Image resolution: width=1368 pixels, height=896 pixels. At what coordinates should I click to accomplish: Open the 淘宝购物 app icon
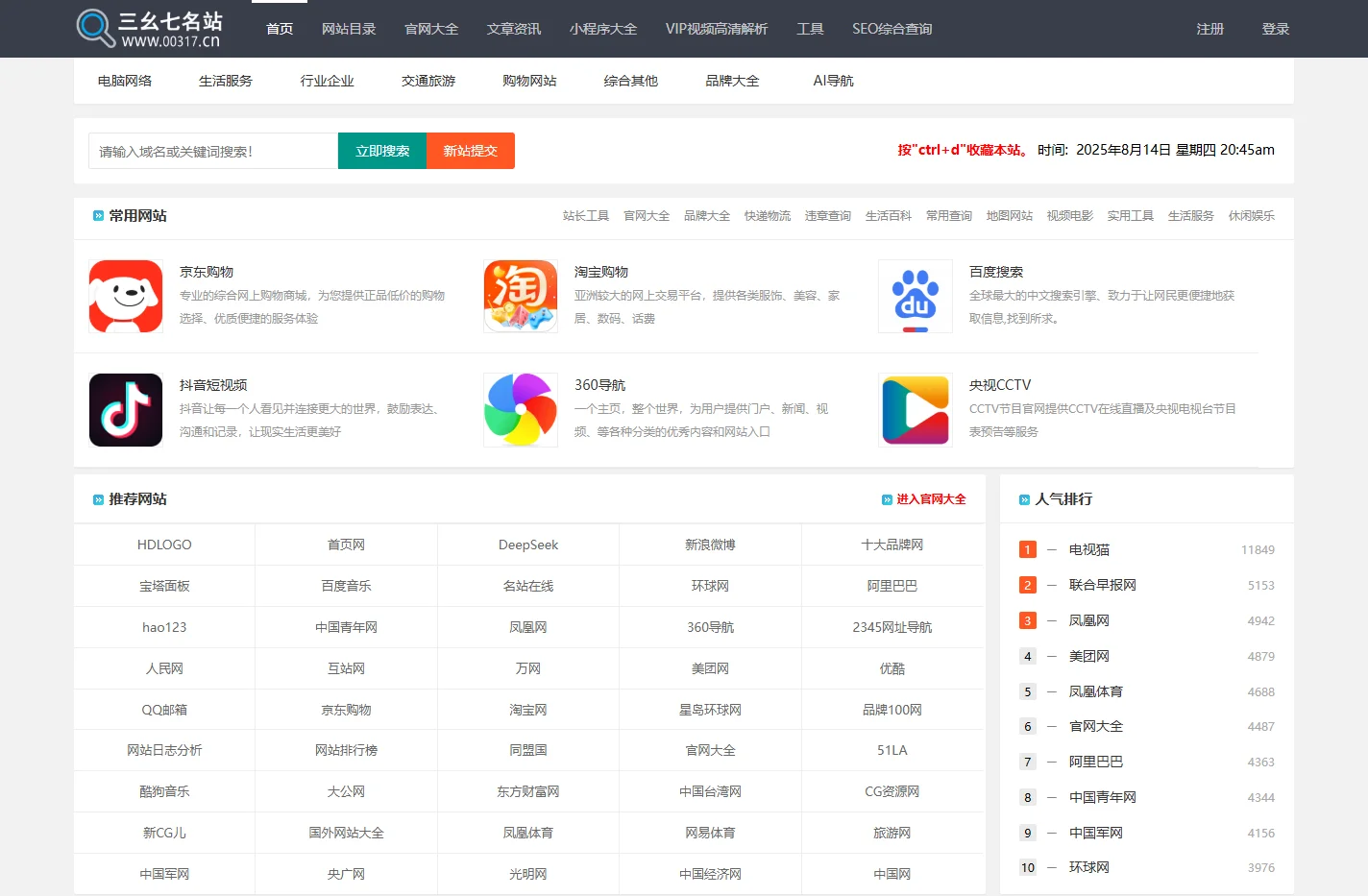click(521, 297)
